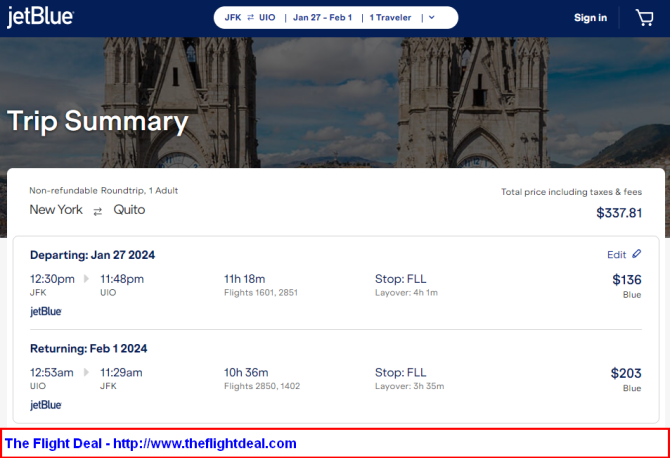Viewport: 670px width, 458px height.
Task: Click the total price $337.81
Action: click(x=619, y=213)
